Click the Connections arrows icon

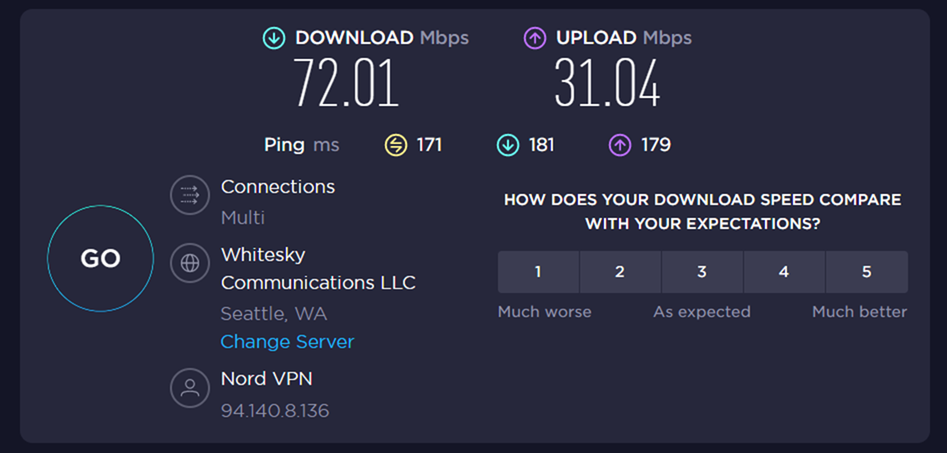coord(190,197)
